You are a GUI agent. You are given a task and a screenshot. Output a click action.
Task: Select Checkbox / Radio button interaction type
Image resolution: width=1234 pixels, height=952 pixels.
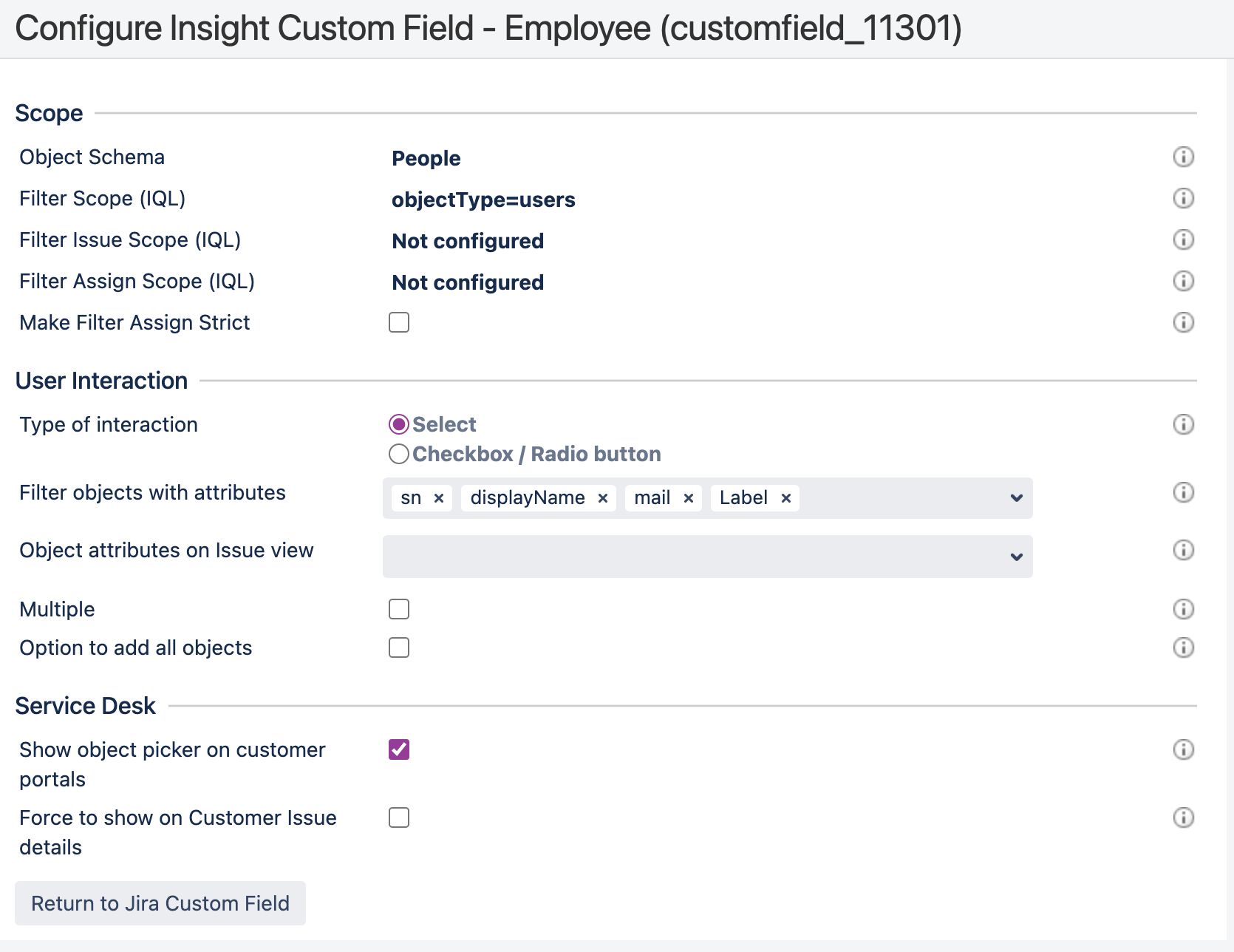click(x=399, y=454)
